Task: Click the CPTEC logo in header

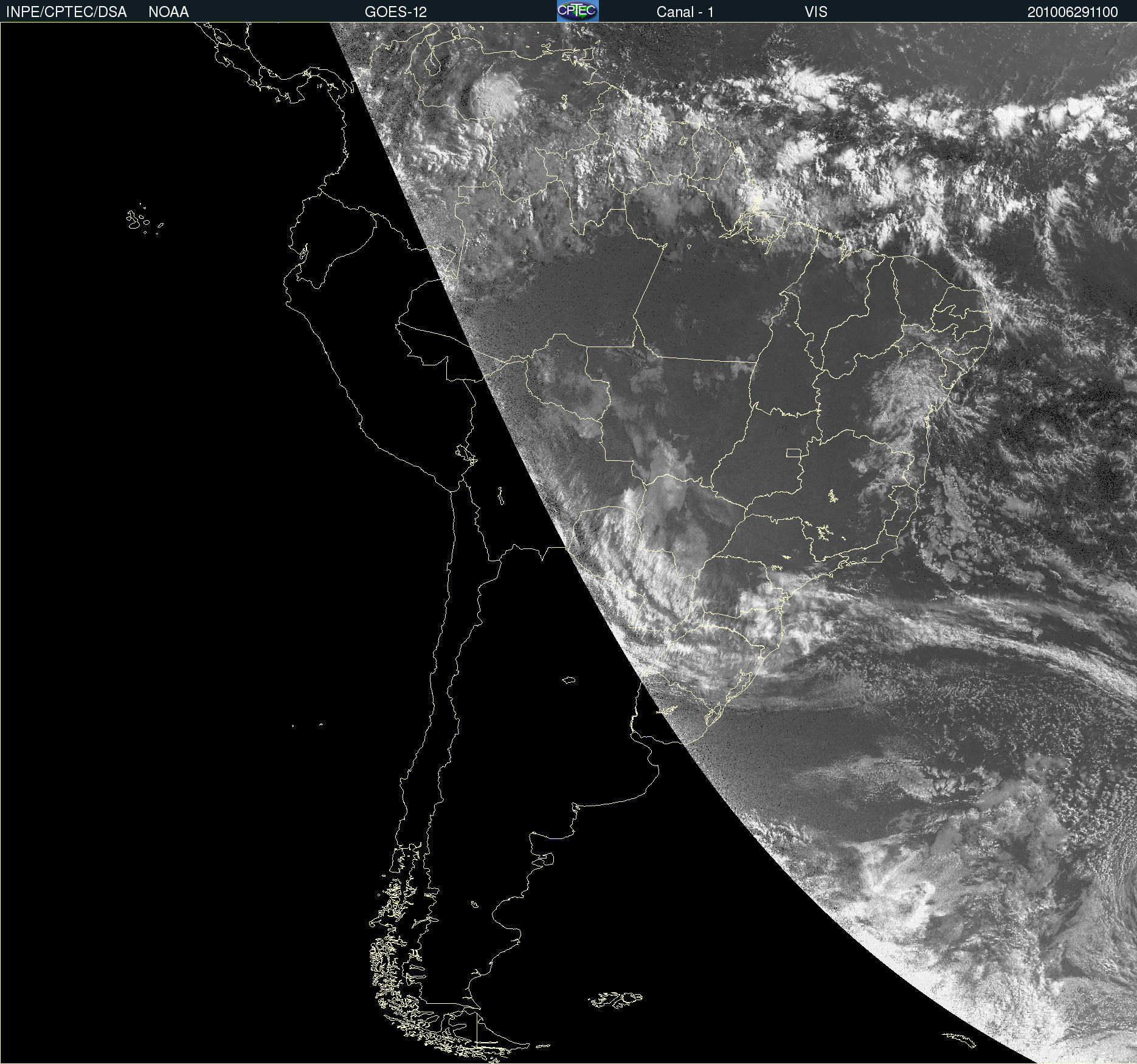Action: coord(578,11)
